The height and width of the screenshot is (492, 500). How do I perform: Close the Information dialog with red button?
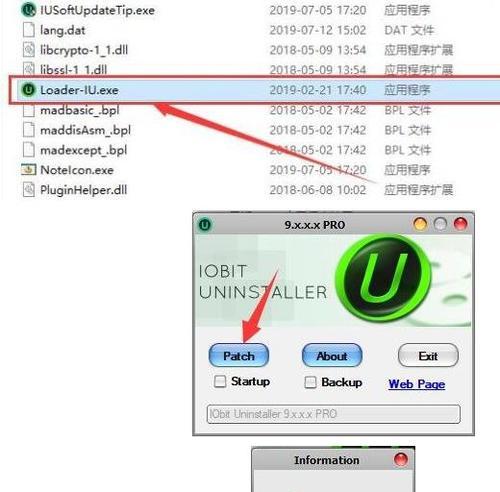401,460
